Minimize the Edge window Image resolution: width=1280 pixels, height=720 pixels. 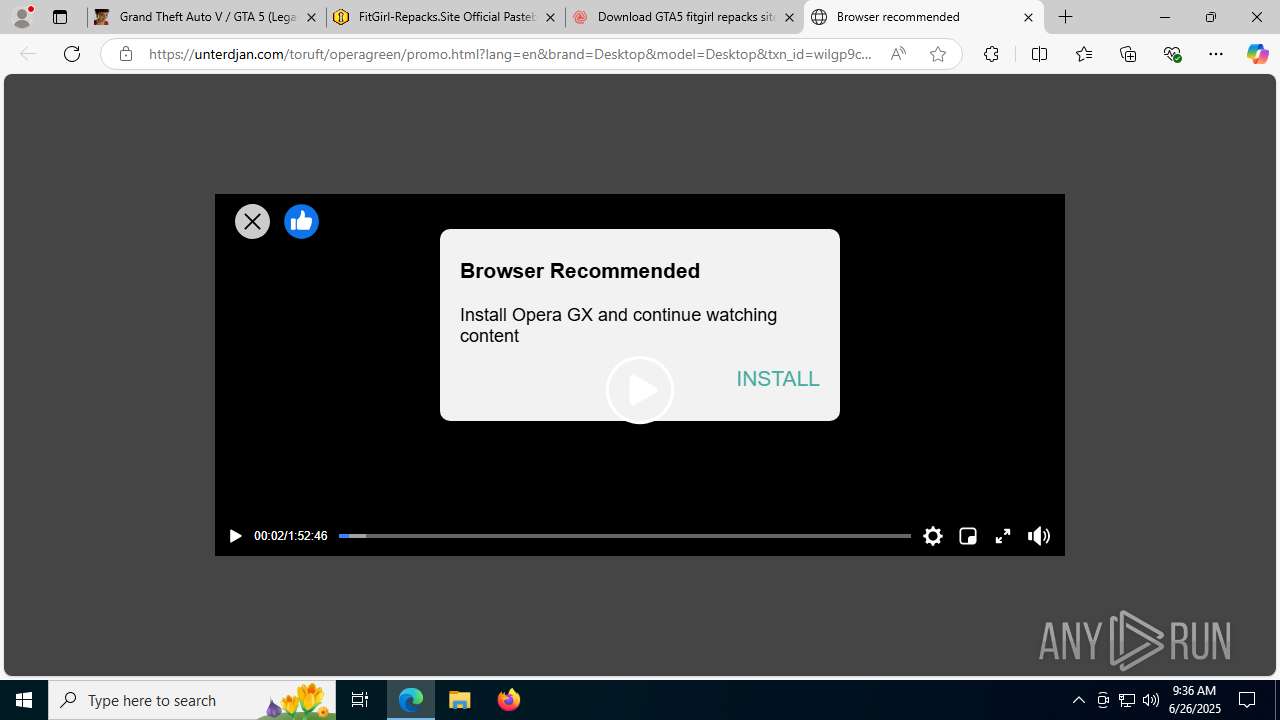click(1165, 17)
